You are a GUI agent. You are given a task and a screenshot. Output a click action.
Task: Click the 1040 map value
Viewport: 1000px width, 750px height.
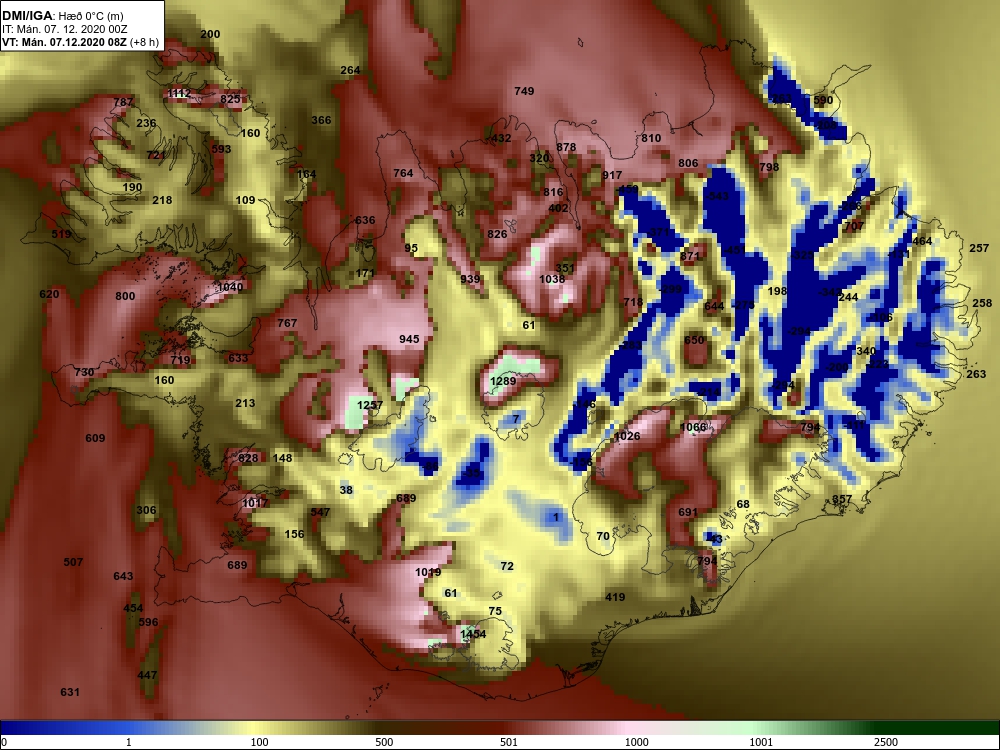tap(230, 287)
